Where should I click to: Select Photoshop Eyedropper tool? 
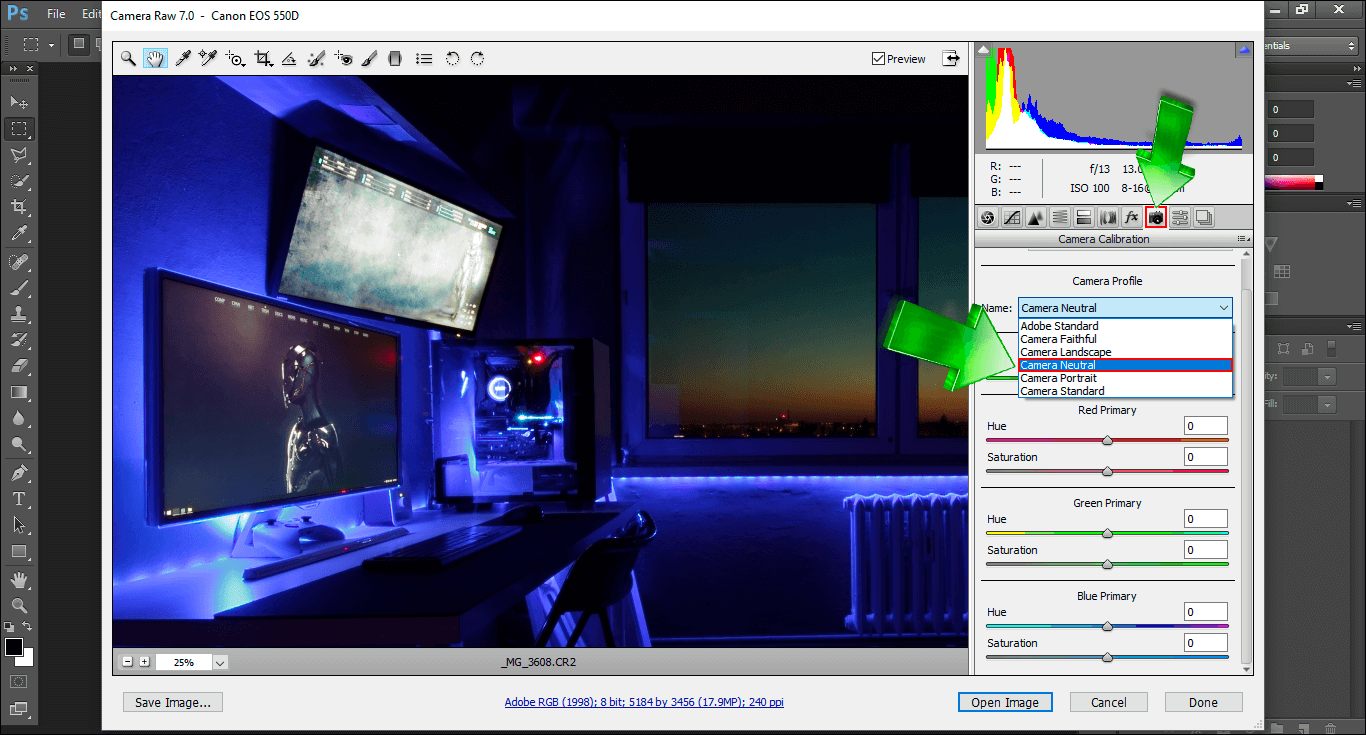point(18,234)
